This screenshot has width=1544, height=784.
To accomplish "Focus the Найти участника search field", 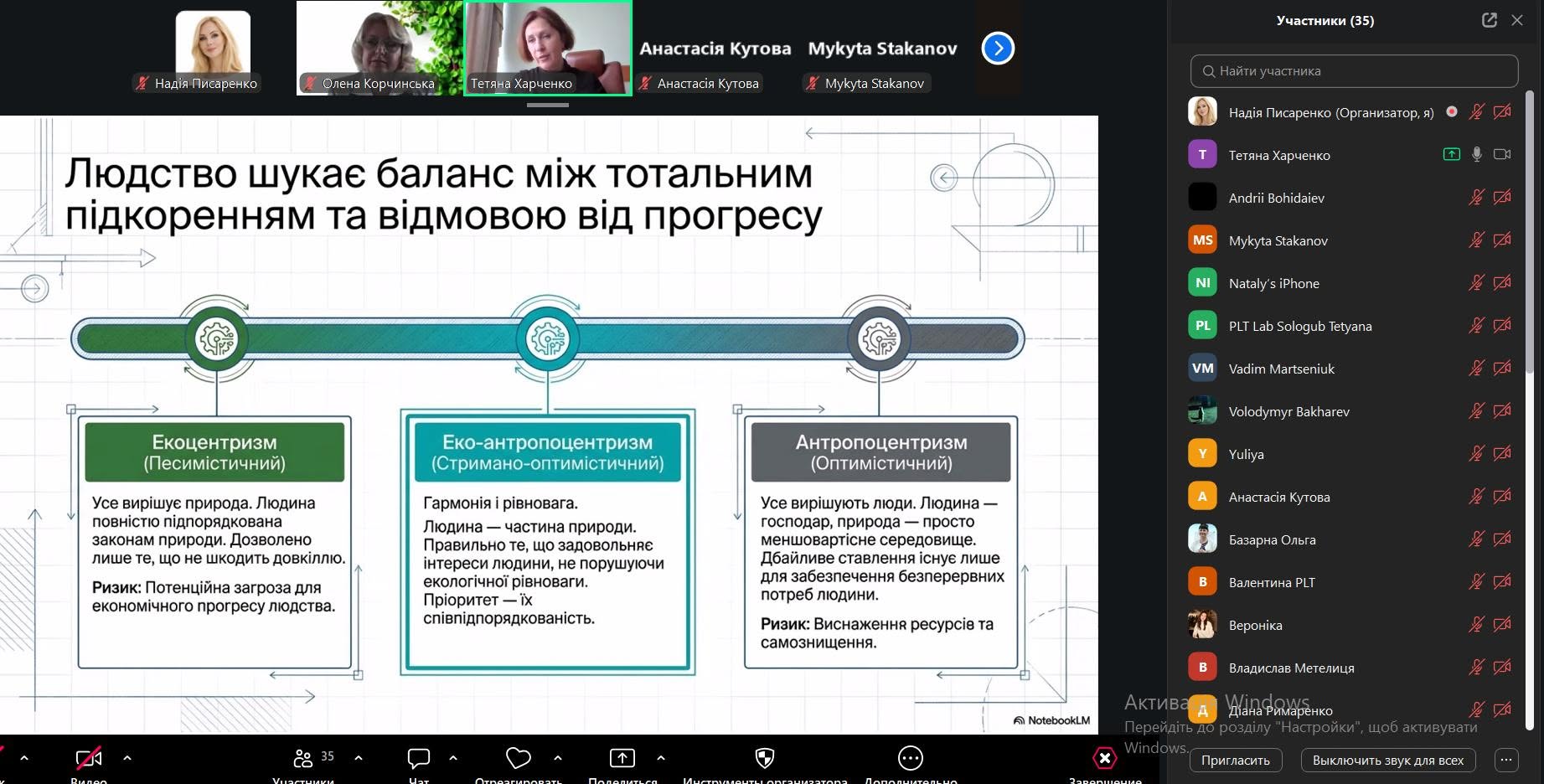I will [1354, 71].
